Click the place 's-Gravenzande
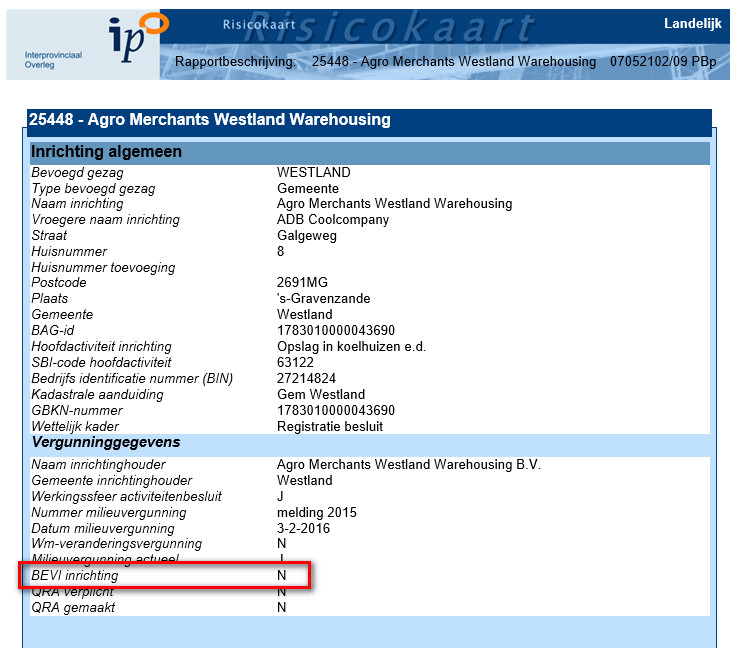 tap(323, 299)
